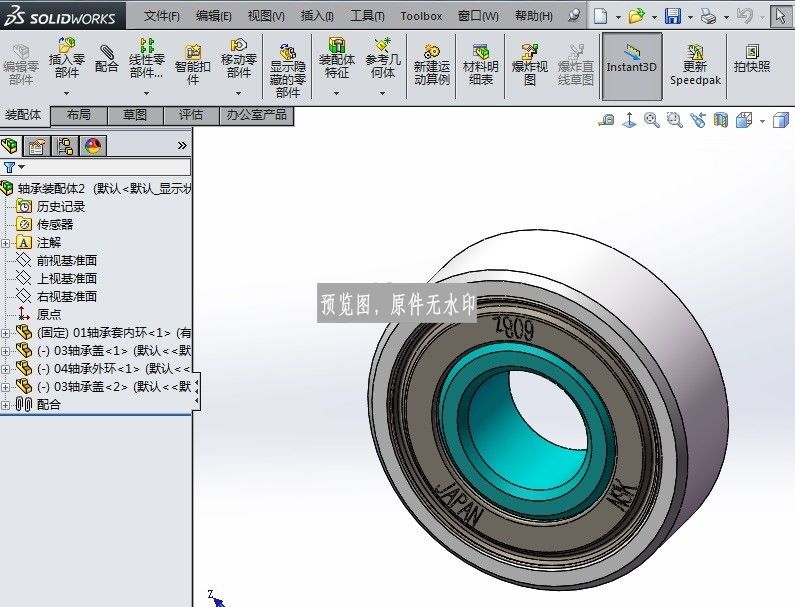Switch to the 布局 tab
The height and width of the screenshot is (607, 795).
coord(79,116)
